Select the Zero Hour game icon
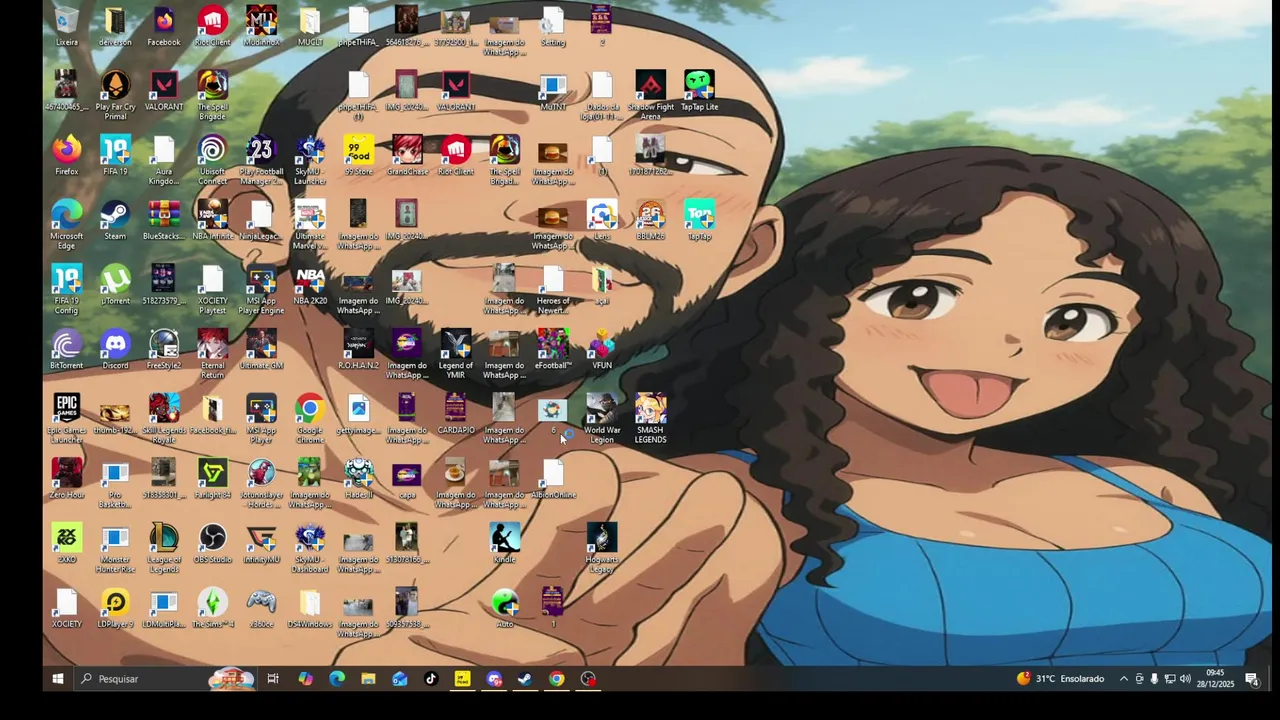 [66, 480]
